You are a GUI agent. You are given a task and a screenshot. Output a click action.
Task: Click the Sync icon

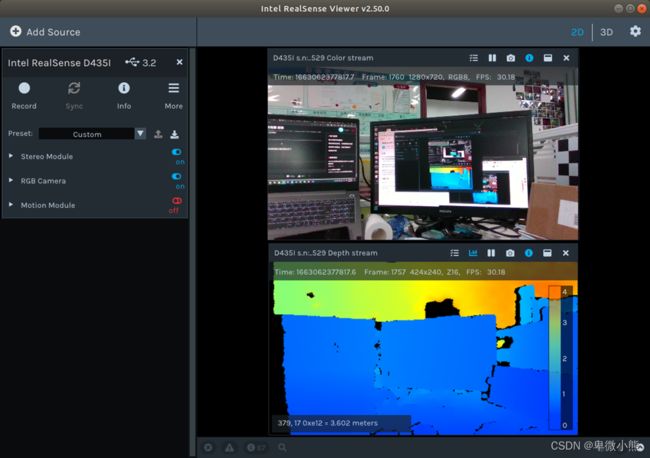coord(74,88)
